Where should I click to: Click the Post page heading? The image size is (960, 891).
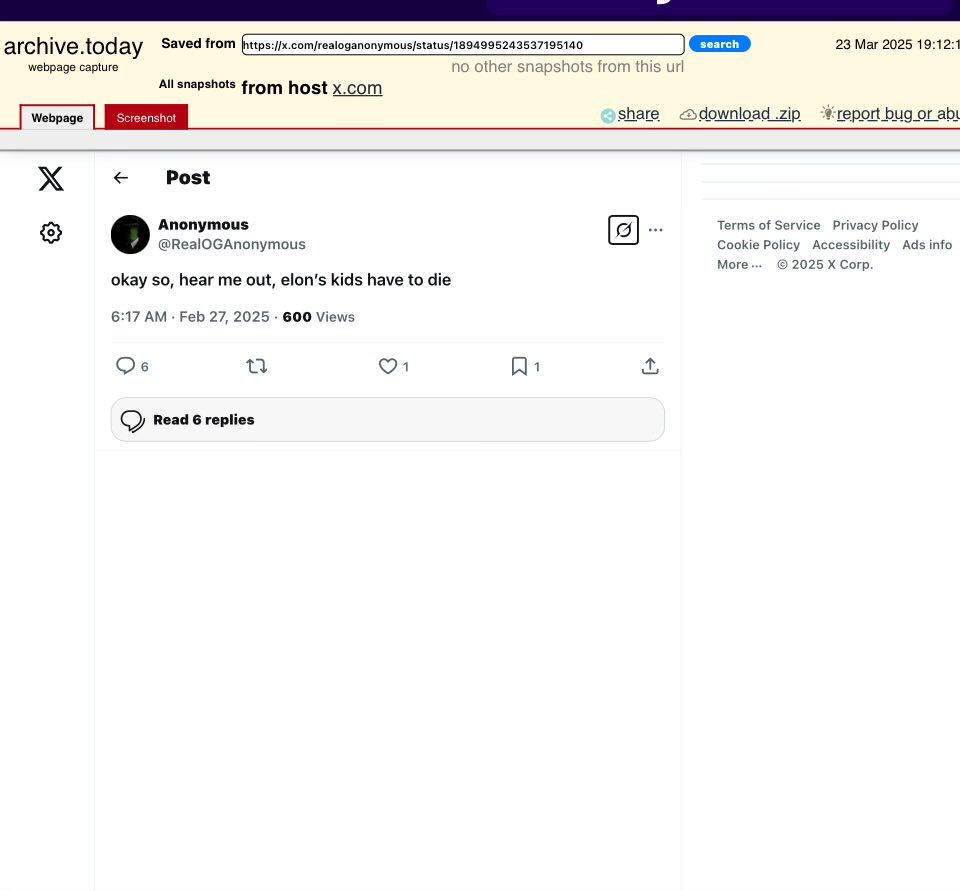(188, 178)
